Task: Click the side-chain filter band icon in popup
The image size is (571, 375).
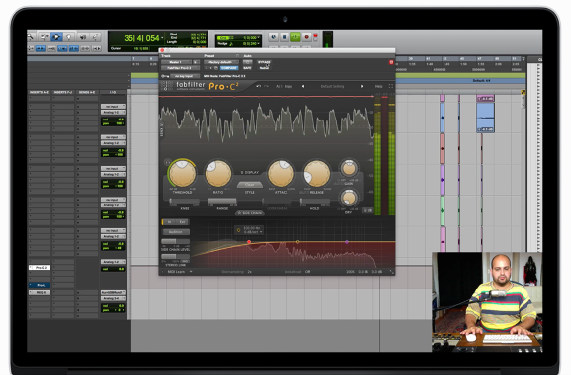Action: pyautogui.click(x=239, y=230)
